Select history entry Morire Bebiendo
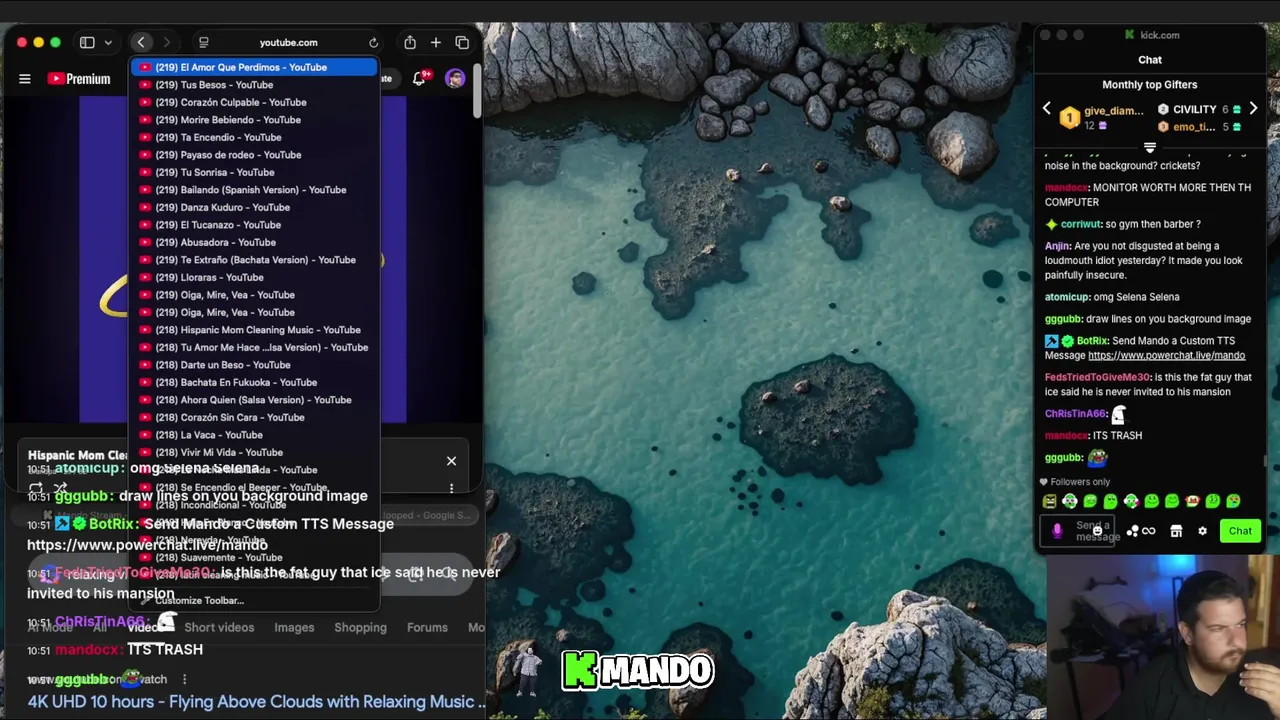This screenshot has width=1280, height=720. click(254, 120)
